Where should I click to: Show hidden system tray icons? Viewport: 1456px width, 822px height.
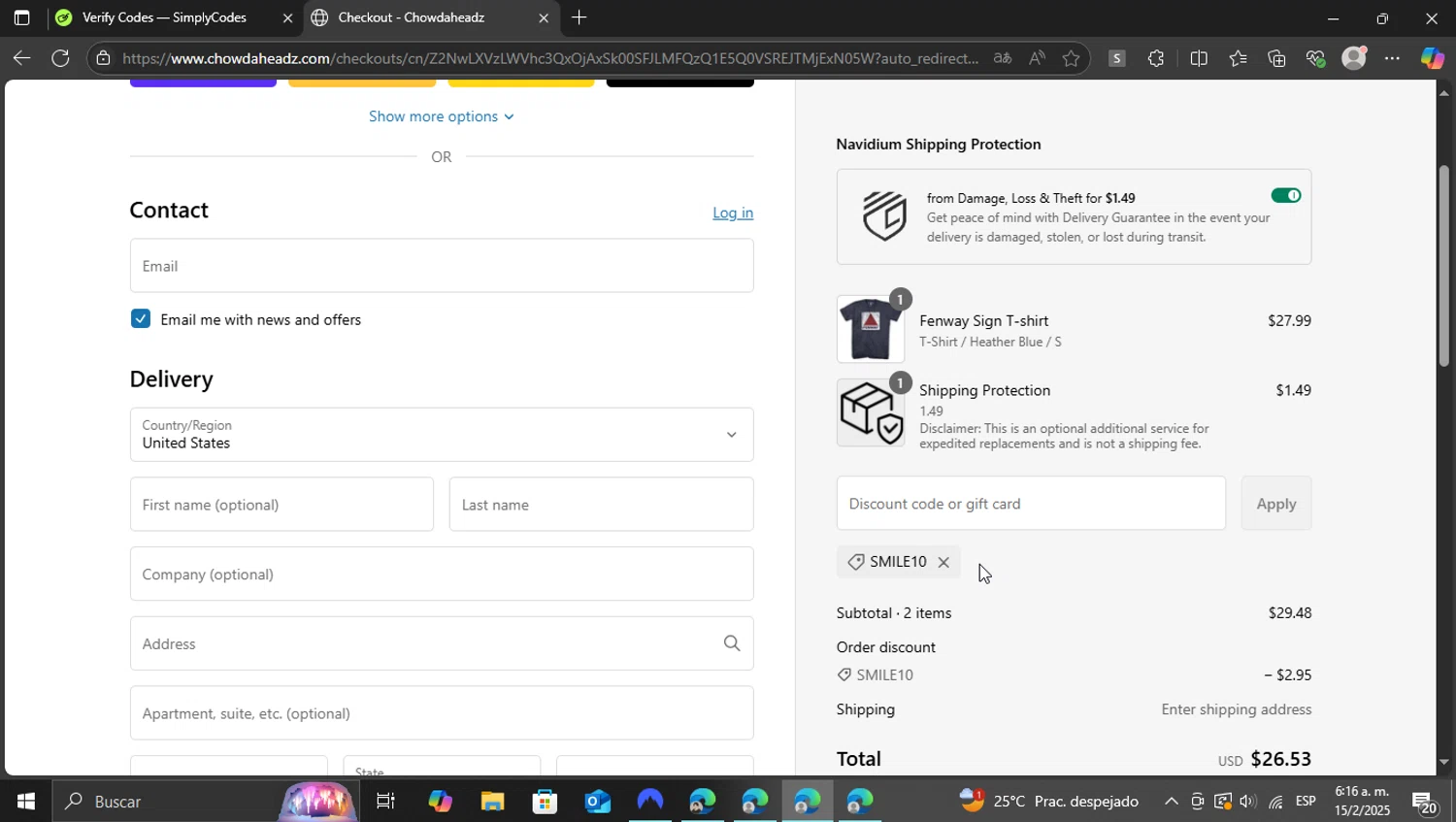1172,802
